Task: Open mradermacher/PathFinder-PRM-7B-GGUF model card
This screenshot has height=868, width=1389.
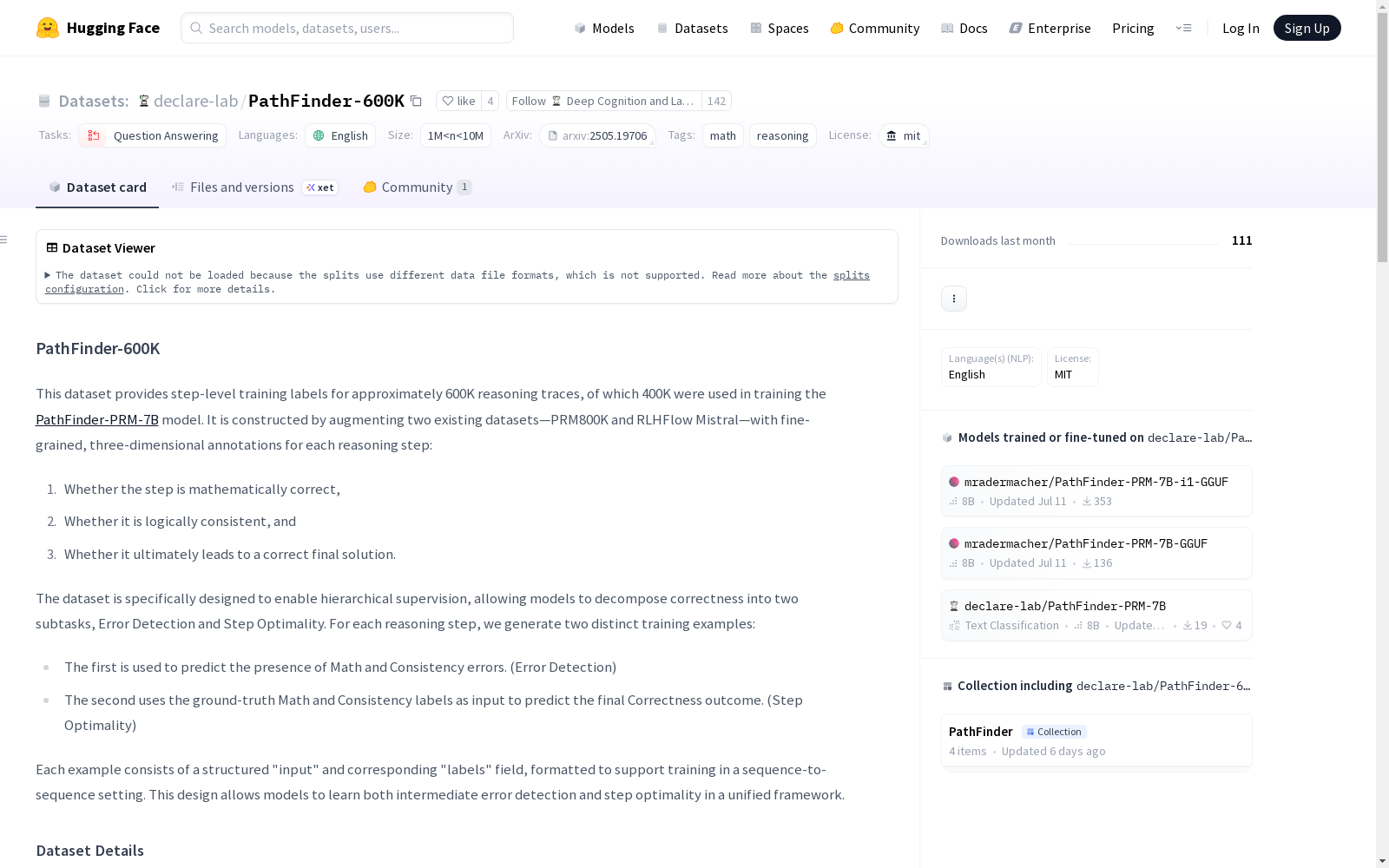Action: click(x=1096, y=553)
